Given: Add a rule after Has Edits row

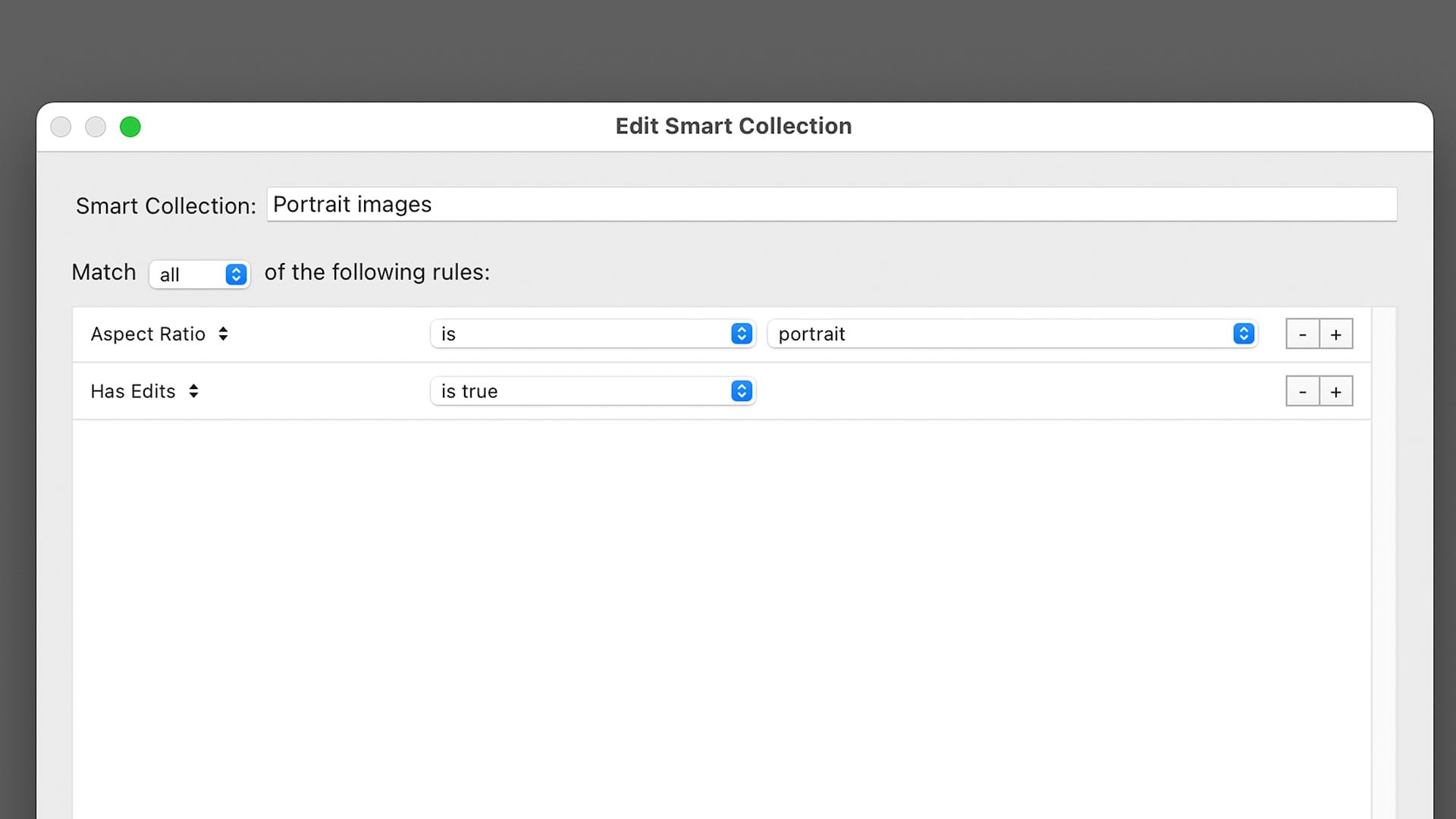Looking at the screenshot, I should click(1336, 391).
